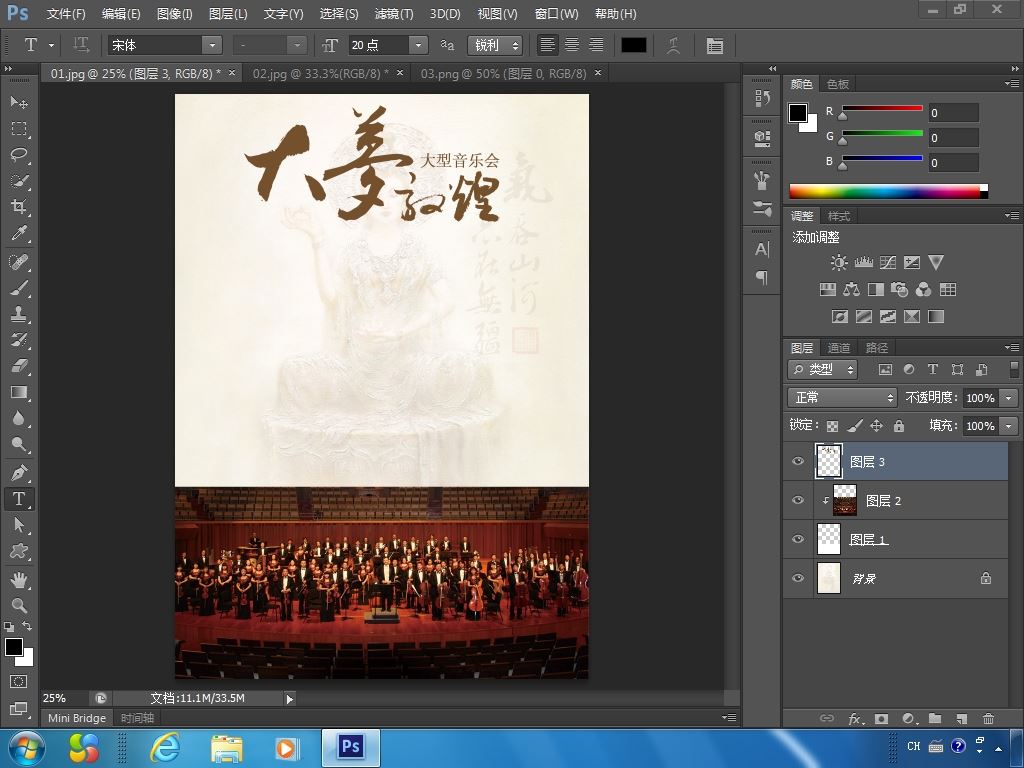Viewport: 1024px width, 768px height.
Task: Open the Type tool preset picker arrow
Action: click(x=51, y=45)
